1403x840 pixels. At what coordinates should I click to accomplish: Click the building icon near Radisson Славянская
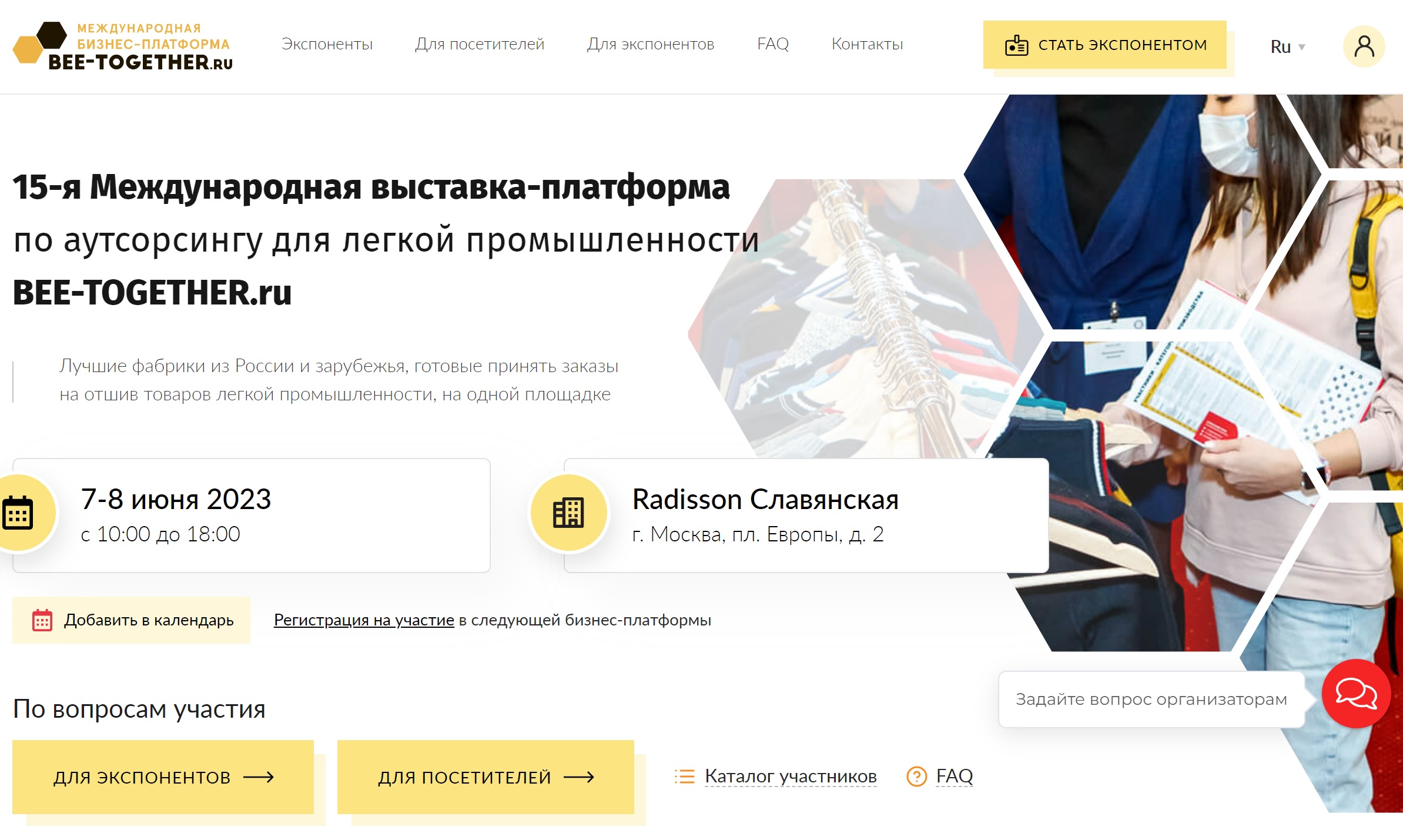click(x=568, y=513)
